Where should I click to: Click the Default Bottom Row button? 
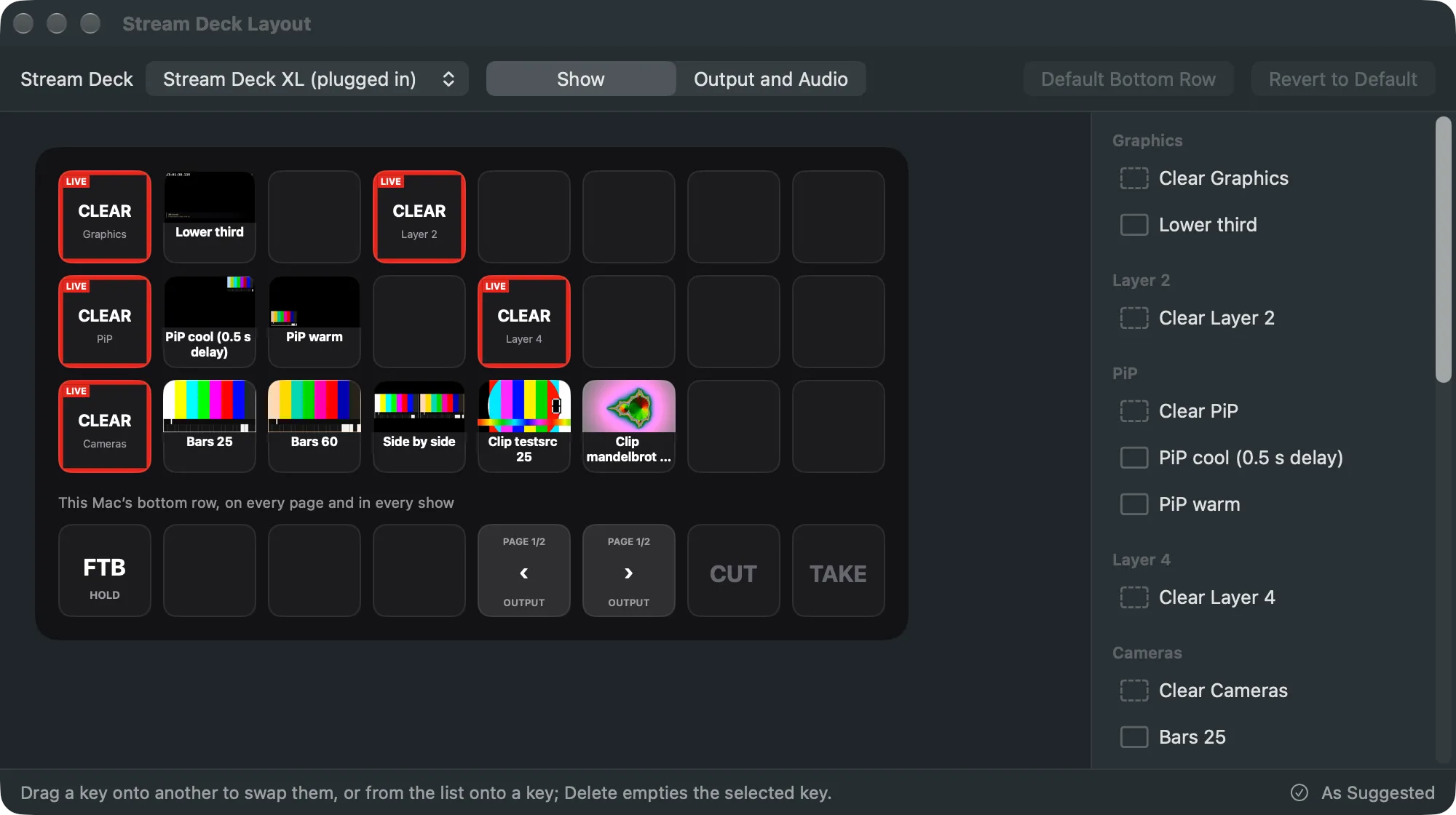(x=1128, y=79)
